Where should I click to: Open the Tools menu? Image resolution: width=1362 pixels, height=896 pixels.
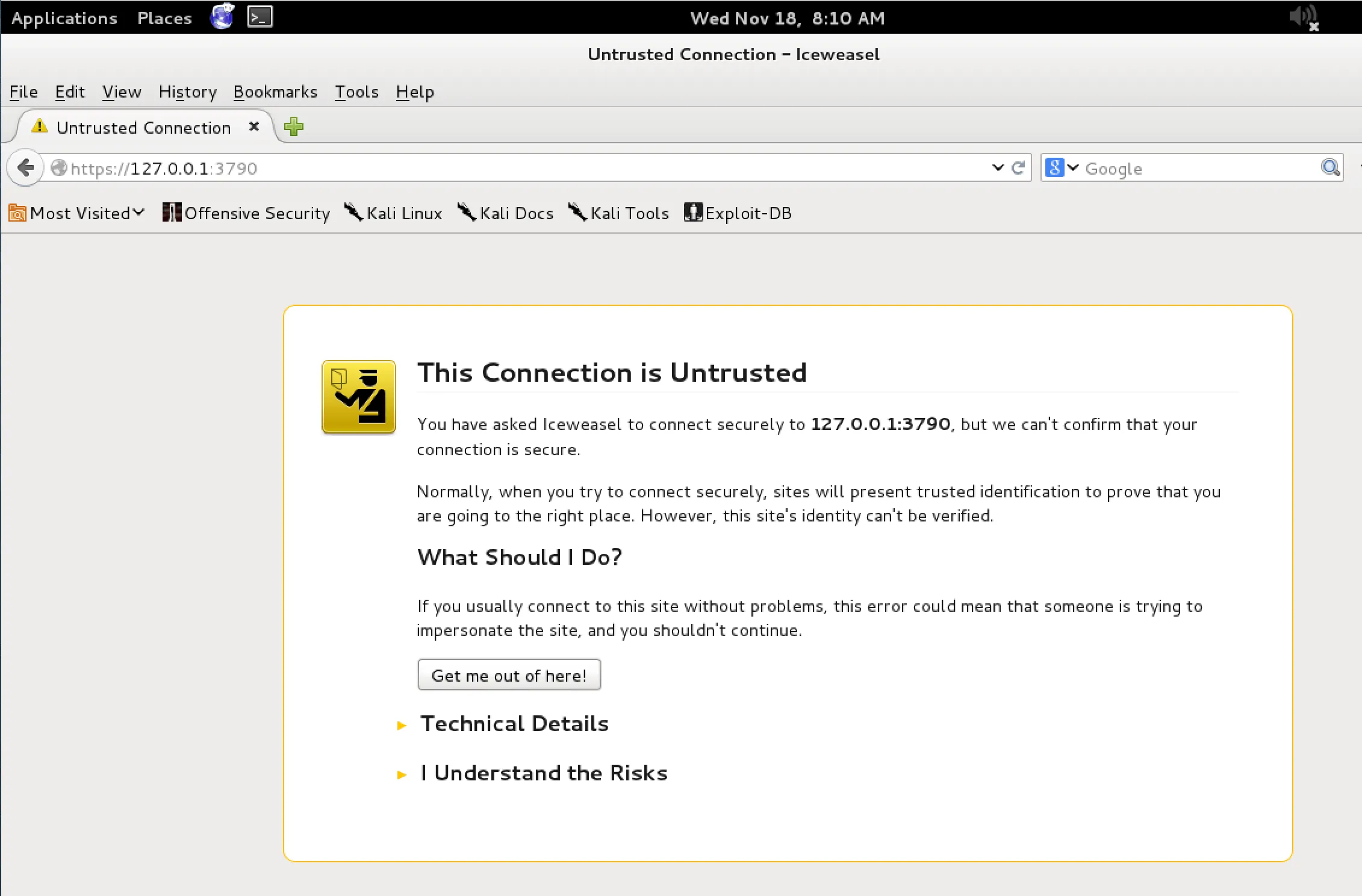[356, 92]
